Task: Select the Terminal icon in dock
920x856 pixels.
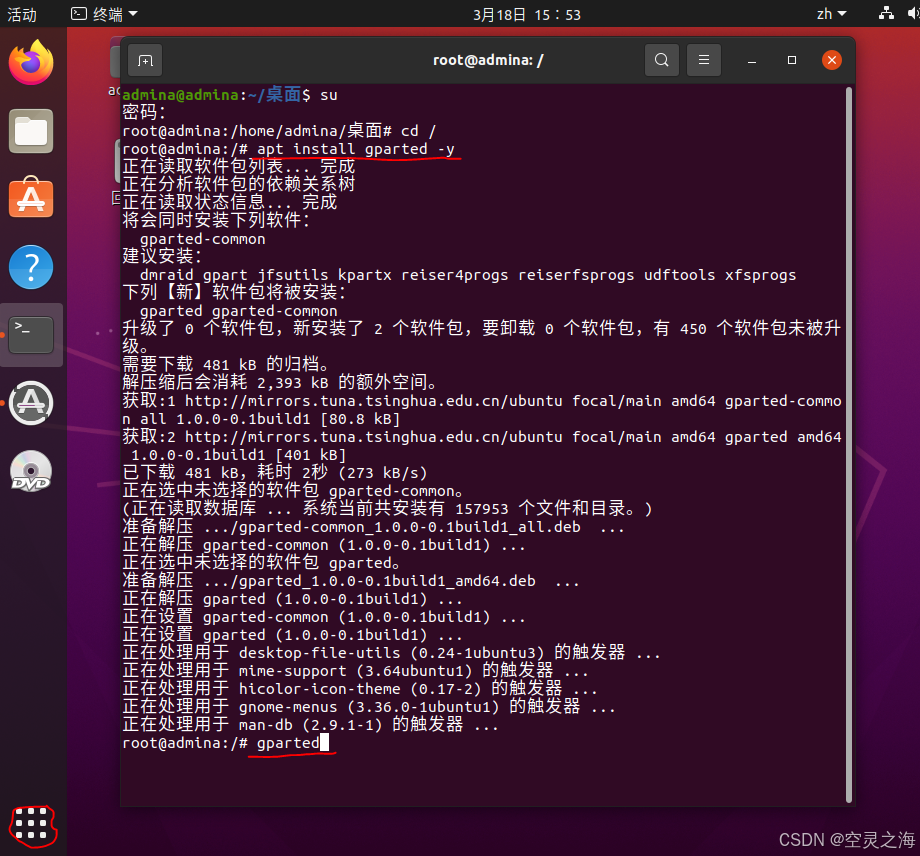Action: click(x=31, y=335)
